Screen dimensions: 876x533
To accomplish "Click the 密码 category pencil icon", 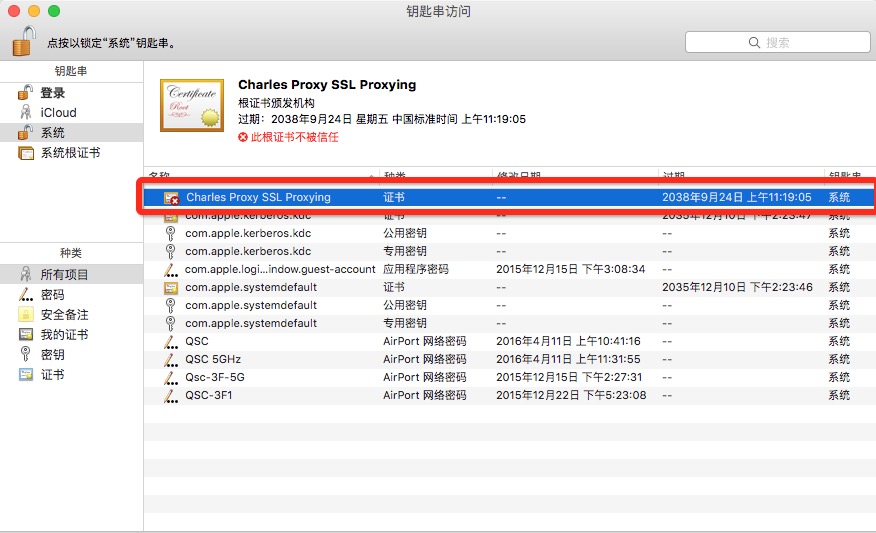I will pos(26,294).
